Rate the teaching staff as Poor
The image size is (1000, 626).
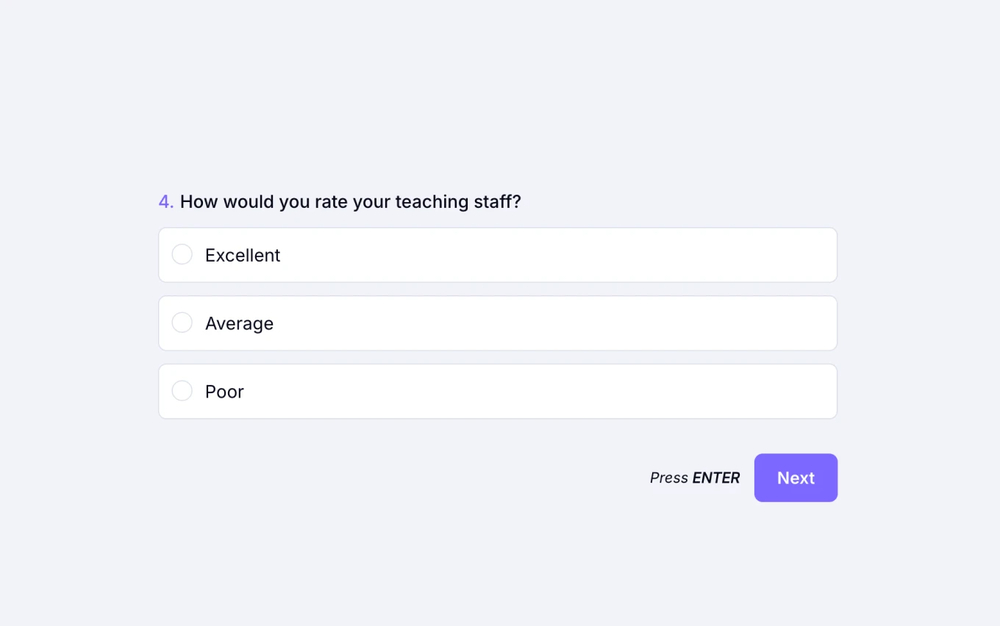coord(497,390)
